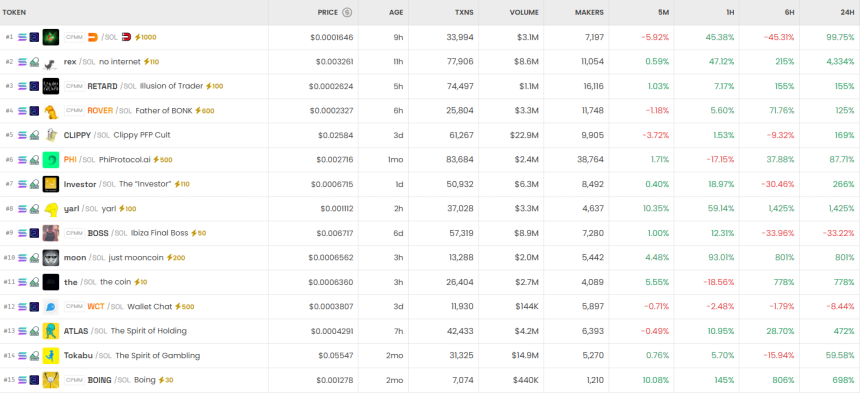Viewport: 860px width, 393px height.
Task: Open the BOING /SOL pair row
Action: [x=430, y=380]
